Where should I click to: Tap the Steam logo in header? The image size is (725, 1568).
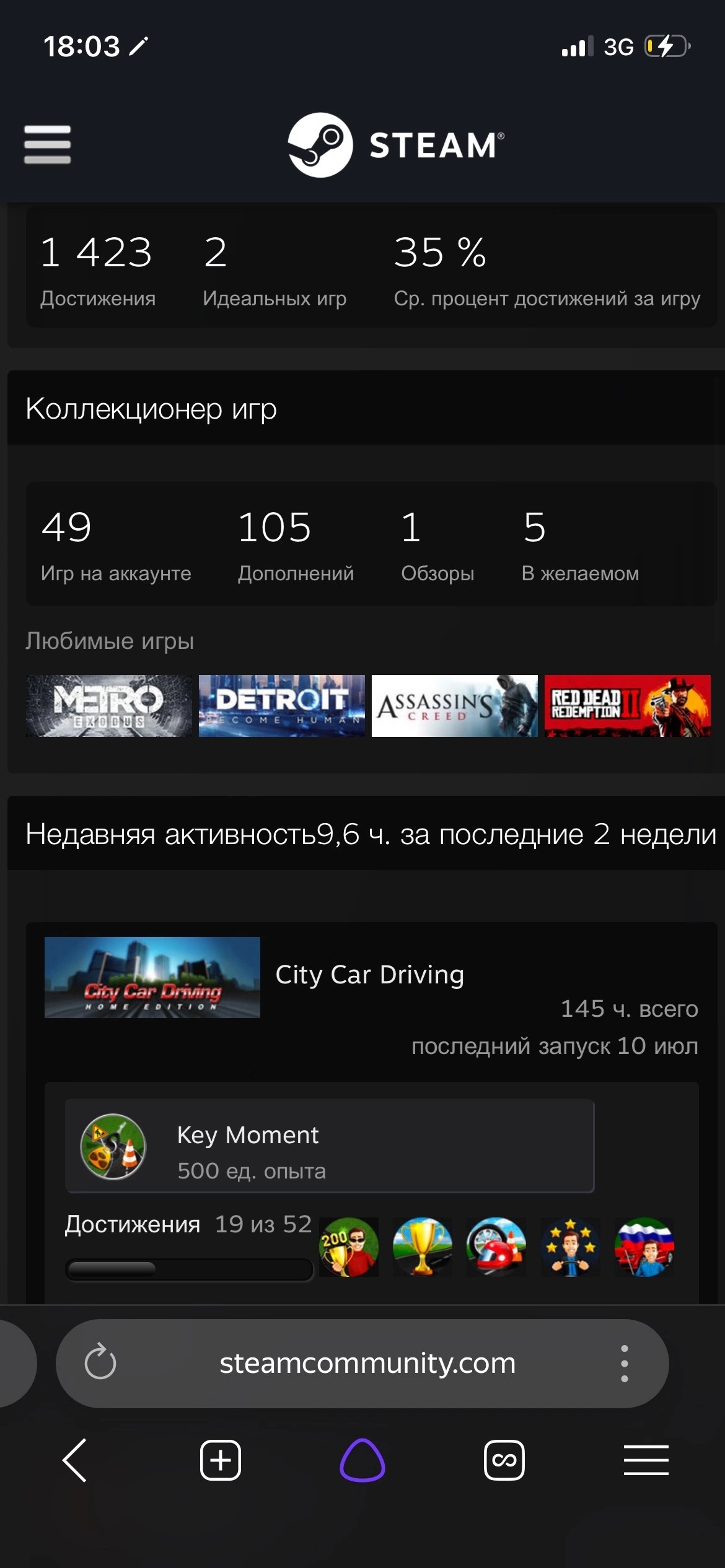pyautogui.click(x=396, y=145)
